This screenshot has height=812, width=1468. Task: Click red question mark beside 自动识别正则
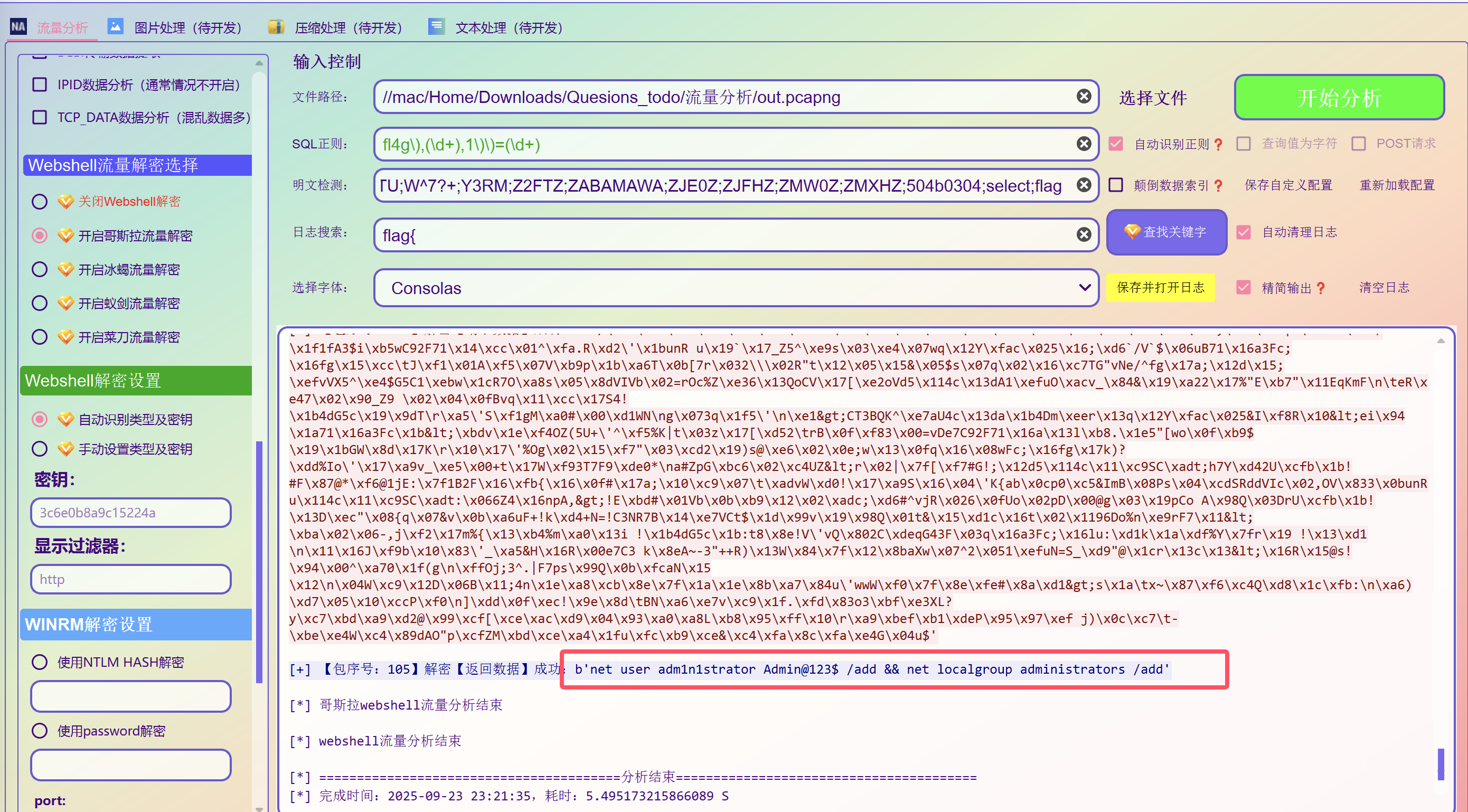1218,144
